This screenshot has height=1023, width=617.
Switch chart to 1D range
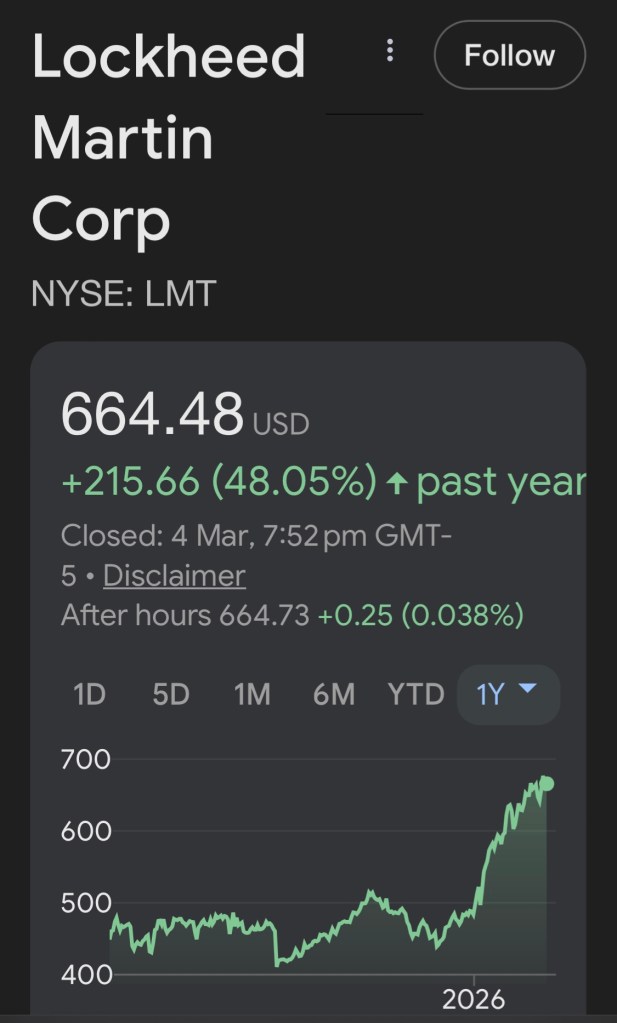(x=89, y=694)
